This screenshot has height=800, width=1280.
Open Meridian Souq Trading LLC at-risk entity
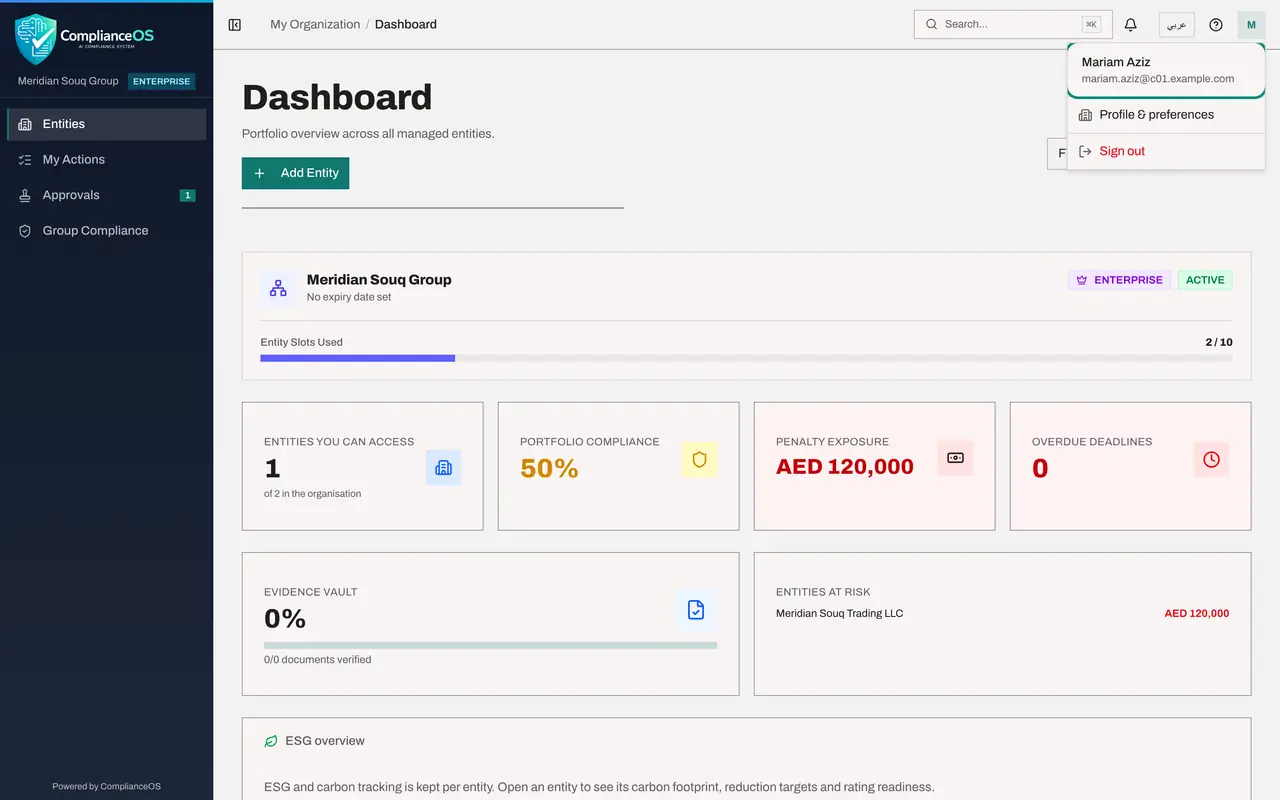[x=839, y=614]
